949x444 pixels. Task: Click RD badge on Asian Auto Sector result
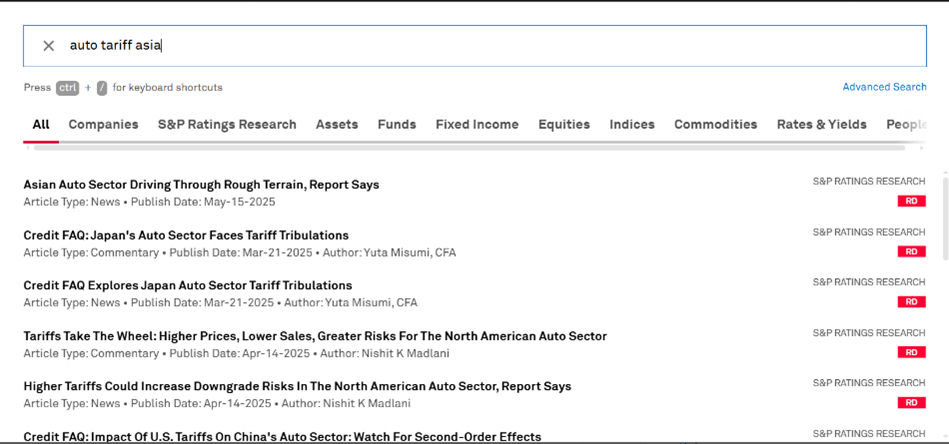coord(911,201)
